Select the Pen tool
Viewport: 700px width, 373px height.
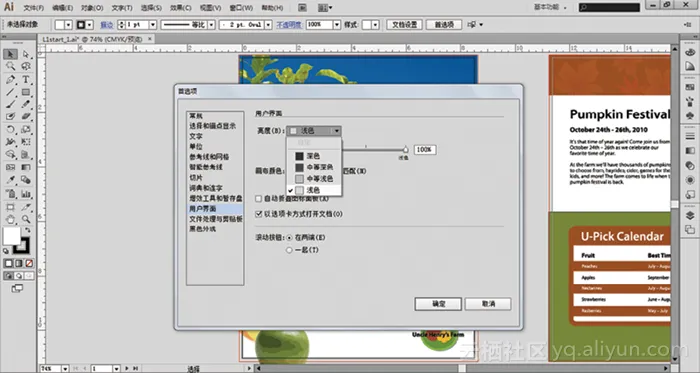(11, 79)
